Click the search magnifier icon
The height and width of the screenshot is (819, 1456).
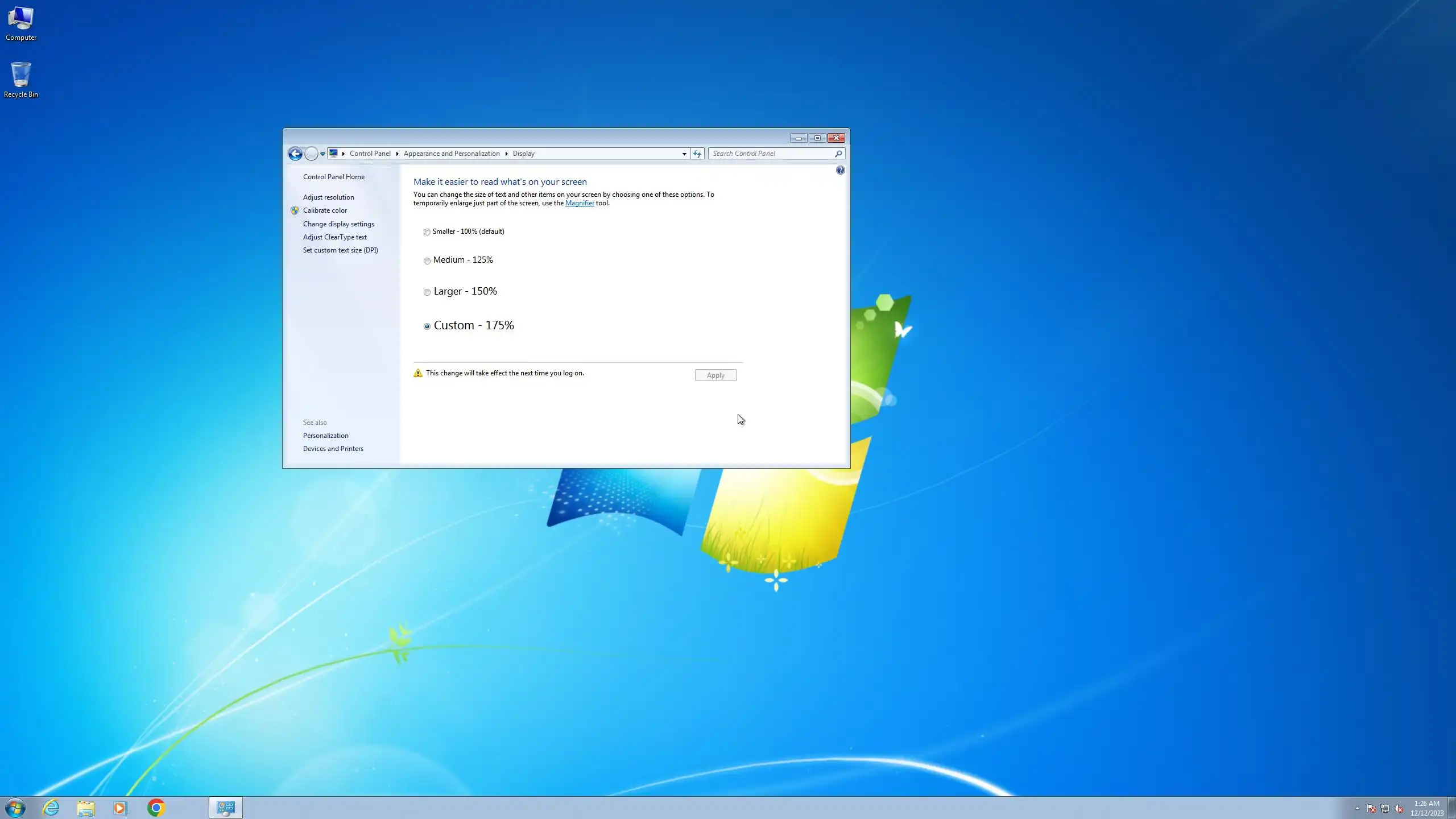click(838, 154)
